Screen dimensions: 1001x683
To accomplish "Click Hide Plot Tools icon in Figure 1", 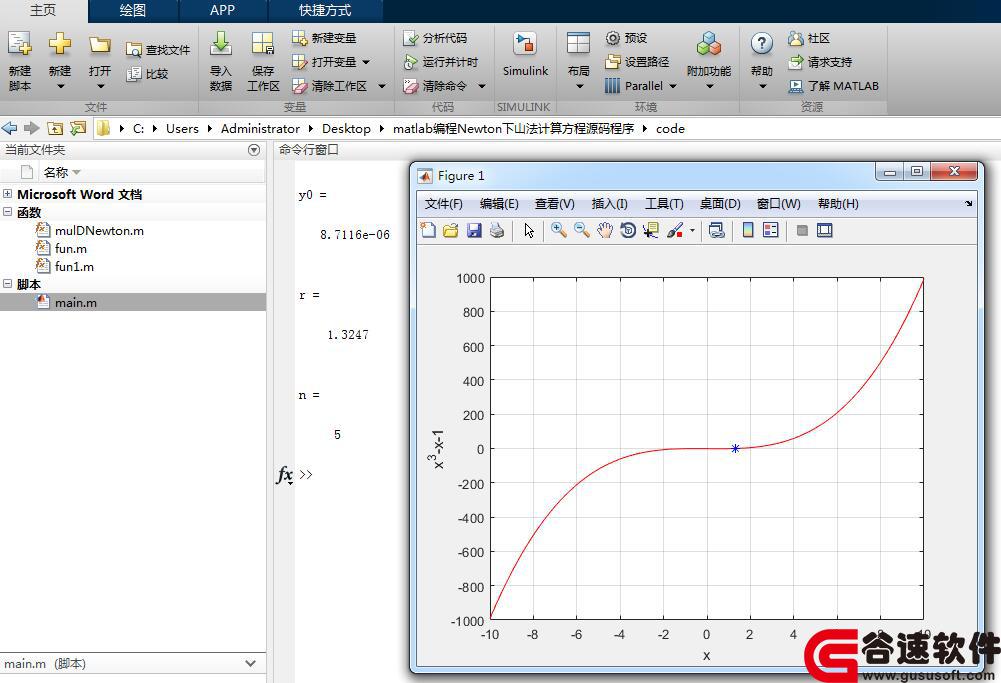I will 802,230.
